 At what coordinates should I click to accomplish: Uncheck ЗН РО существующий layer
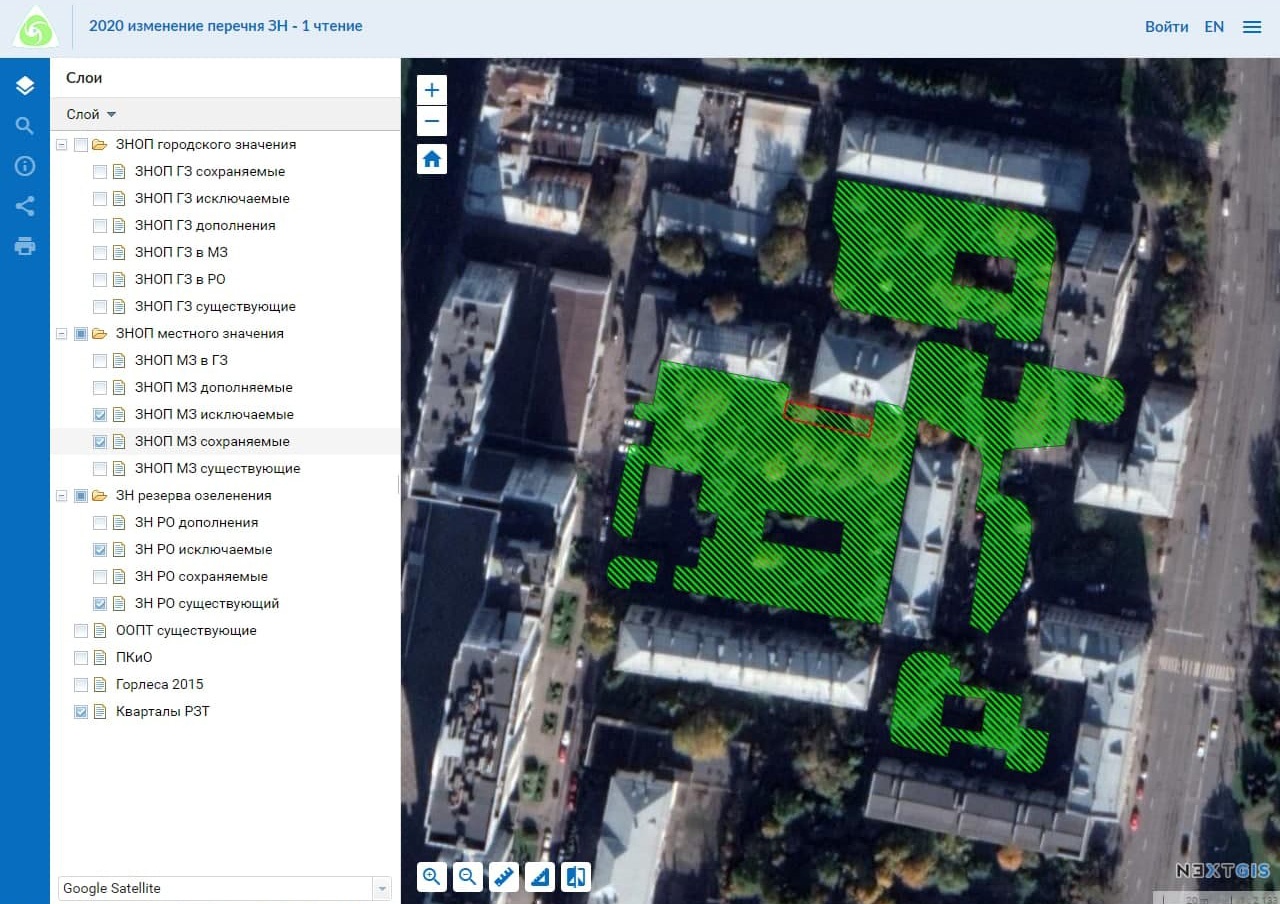100,604
